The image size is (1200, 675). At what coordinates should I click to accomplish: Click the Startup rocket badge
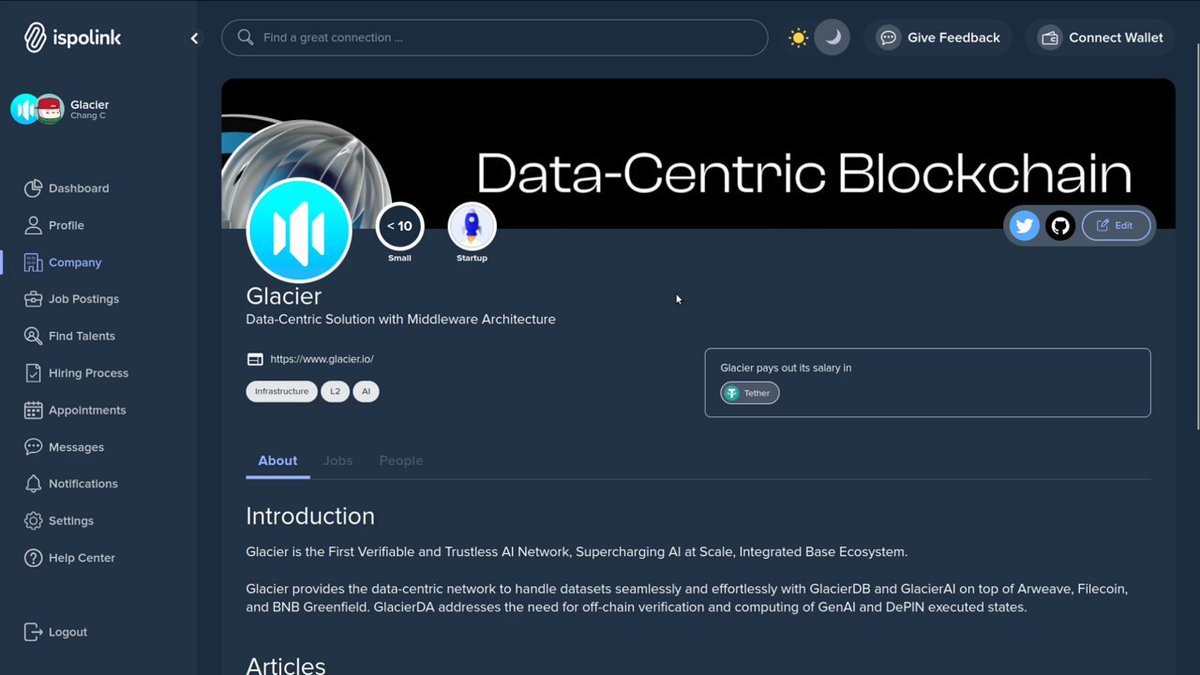click(472, 227)
